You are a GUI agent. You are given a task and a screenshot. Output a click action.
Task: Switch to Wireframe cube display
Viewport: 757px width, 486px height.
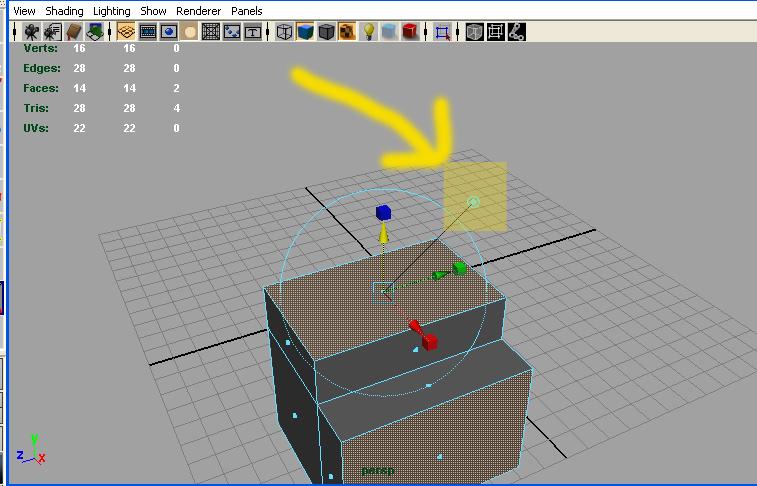(x=284, y=32)
